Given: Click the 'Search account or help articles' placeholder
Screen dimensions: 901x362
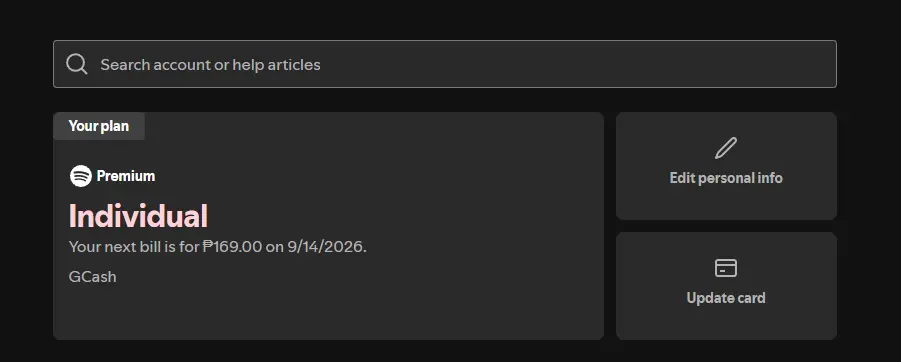Looking at the screenshot, I should pyautogui.click(x=210, y=64).
